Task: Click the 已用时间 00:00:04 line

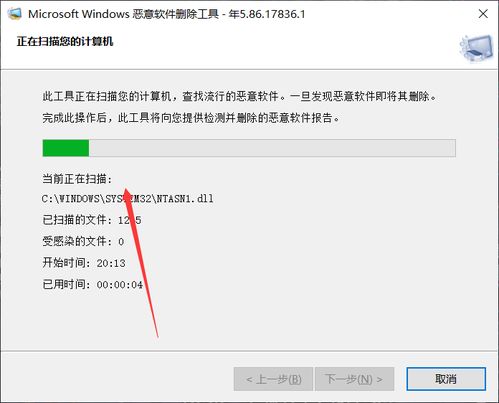Action: (x=93, y=285)
